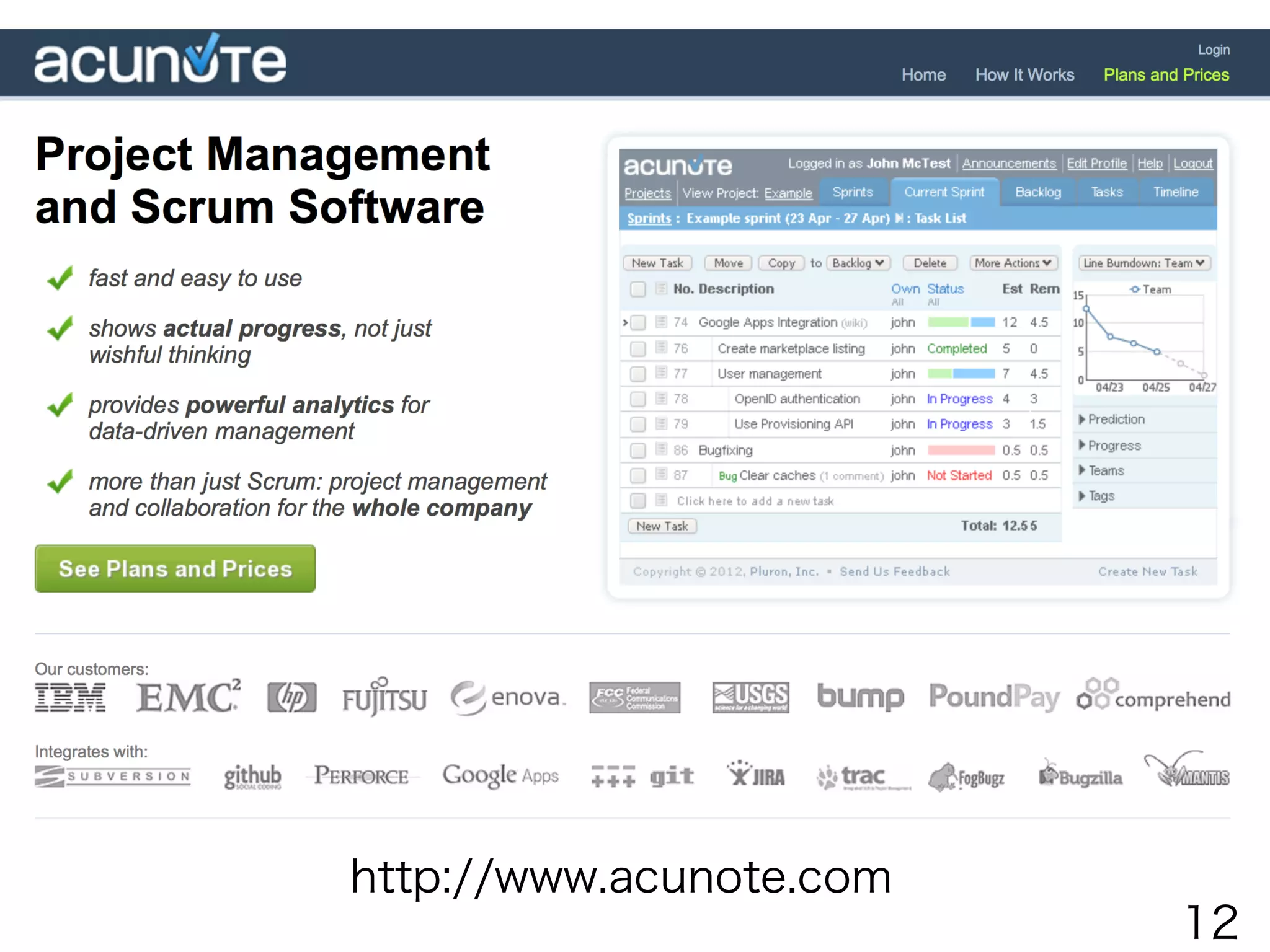
Task: Click the burndown chart graph
Action: [1144, 338]
